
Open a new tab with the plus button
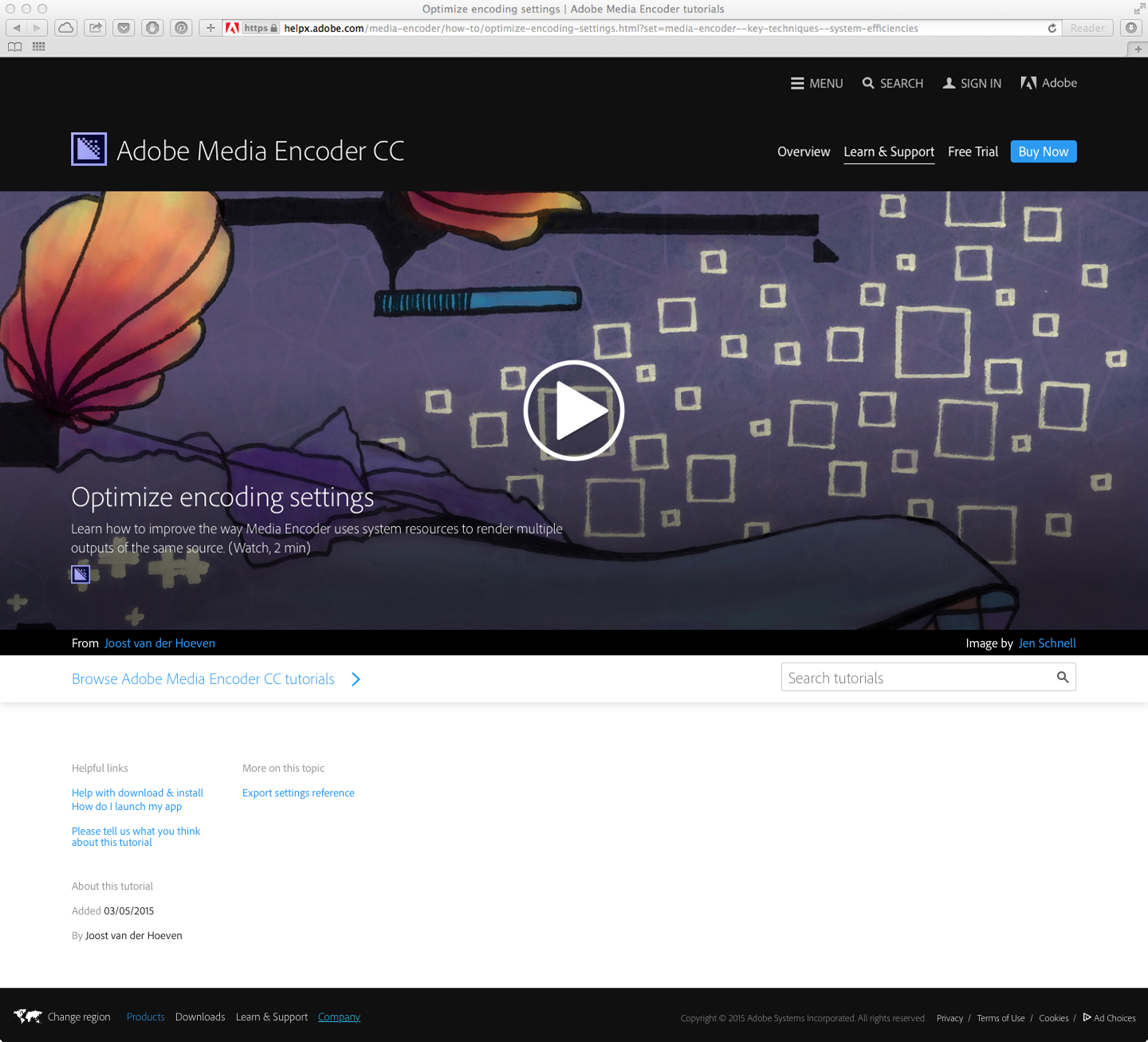[x=1138, y=49]
